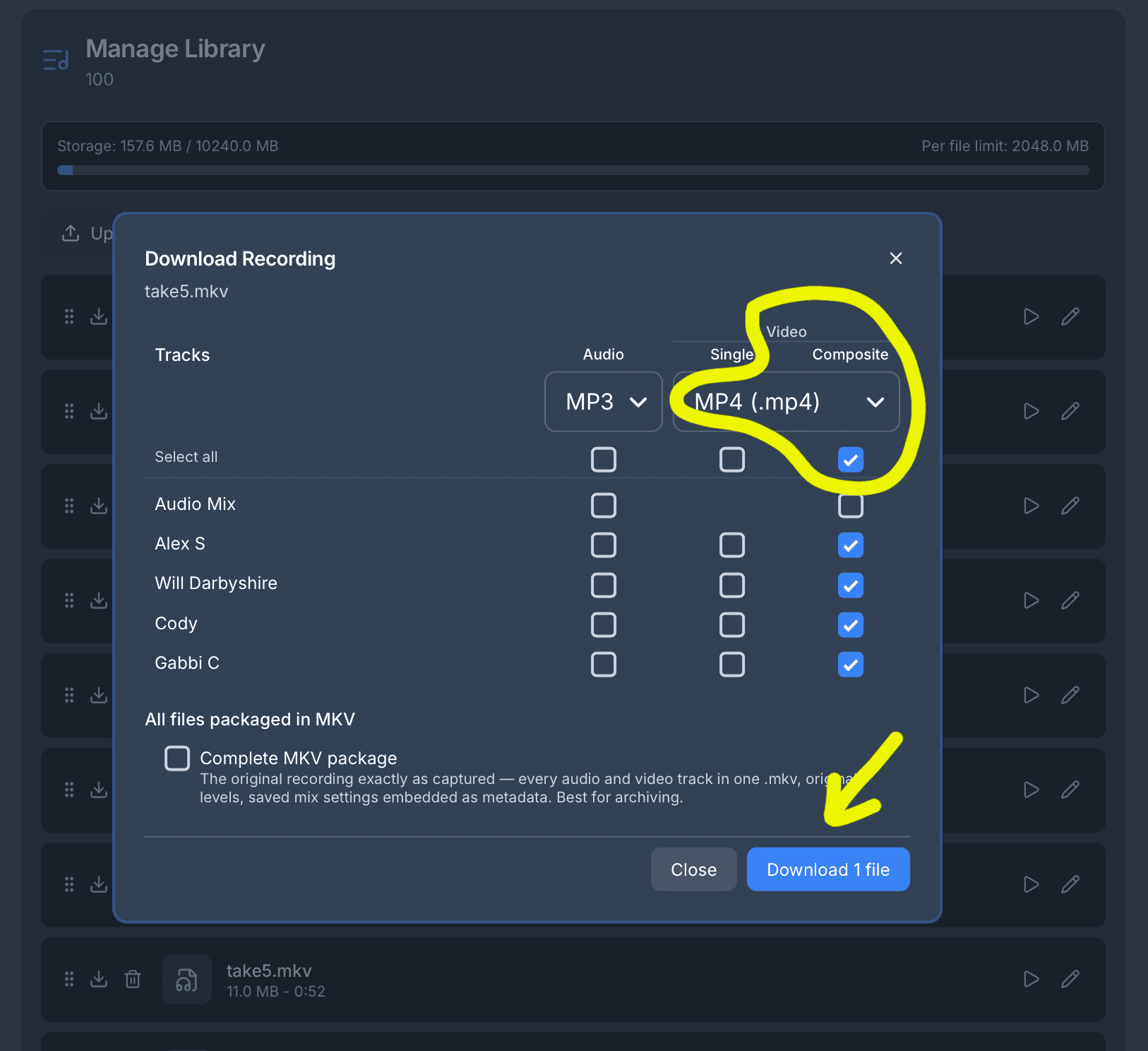The height and width of the screenshot is (1051, 1148).
Task: Check Audio Mix in the Composite column
Action: point(851,506)
